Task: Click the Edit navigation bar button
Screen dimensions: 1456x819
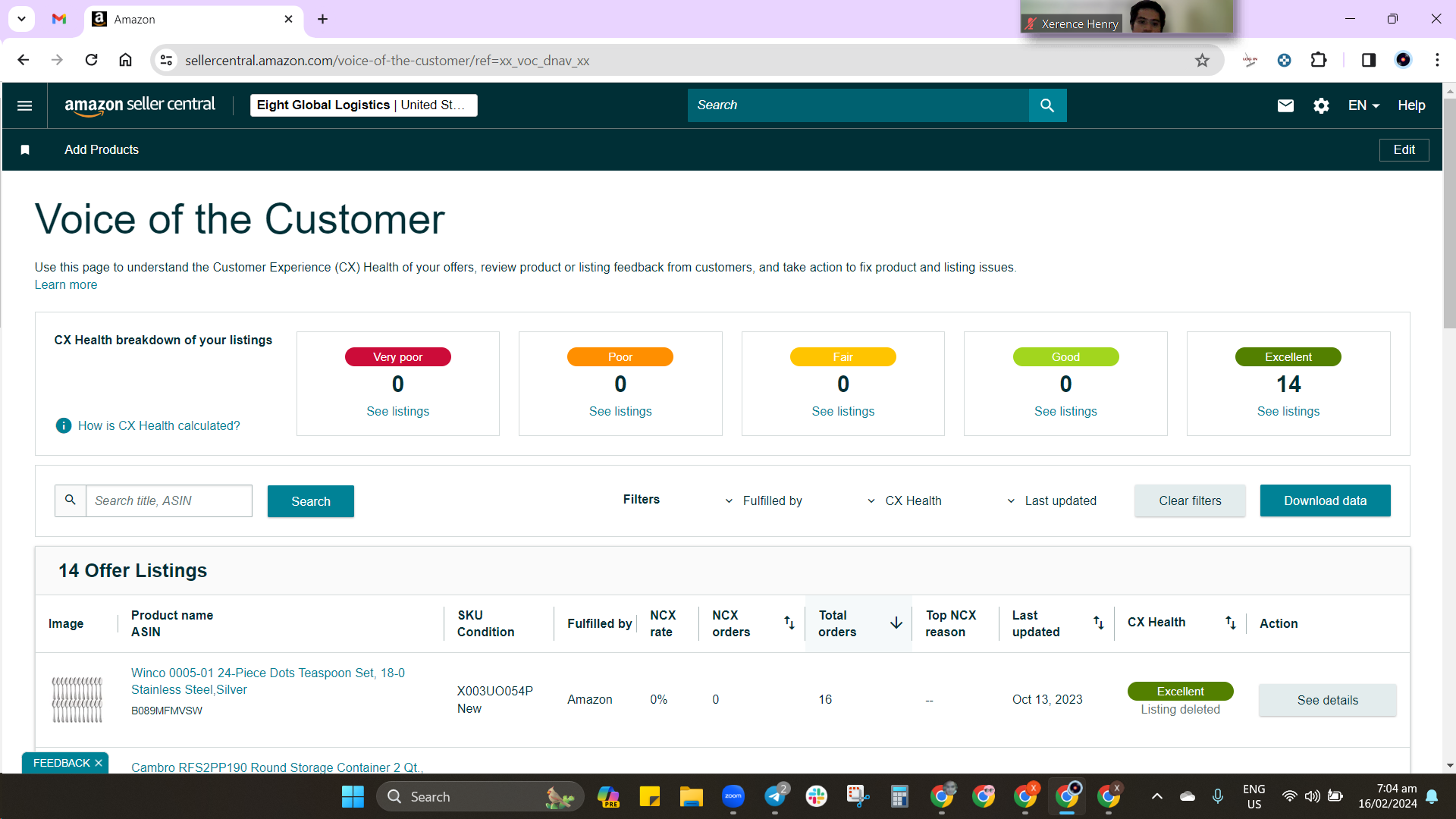Action: point(1404,150)
